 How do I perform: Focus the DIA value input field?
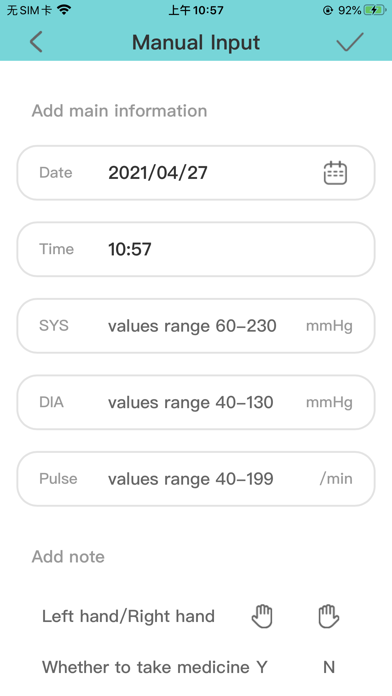[196, 403]
